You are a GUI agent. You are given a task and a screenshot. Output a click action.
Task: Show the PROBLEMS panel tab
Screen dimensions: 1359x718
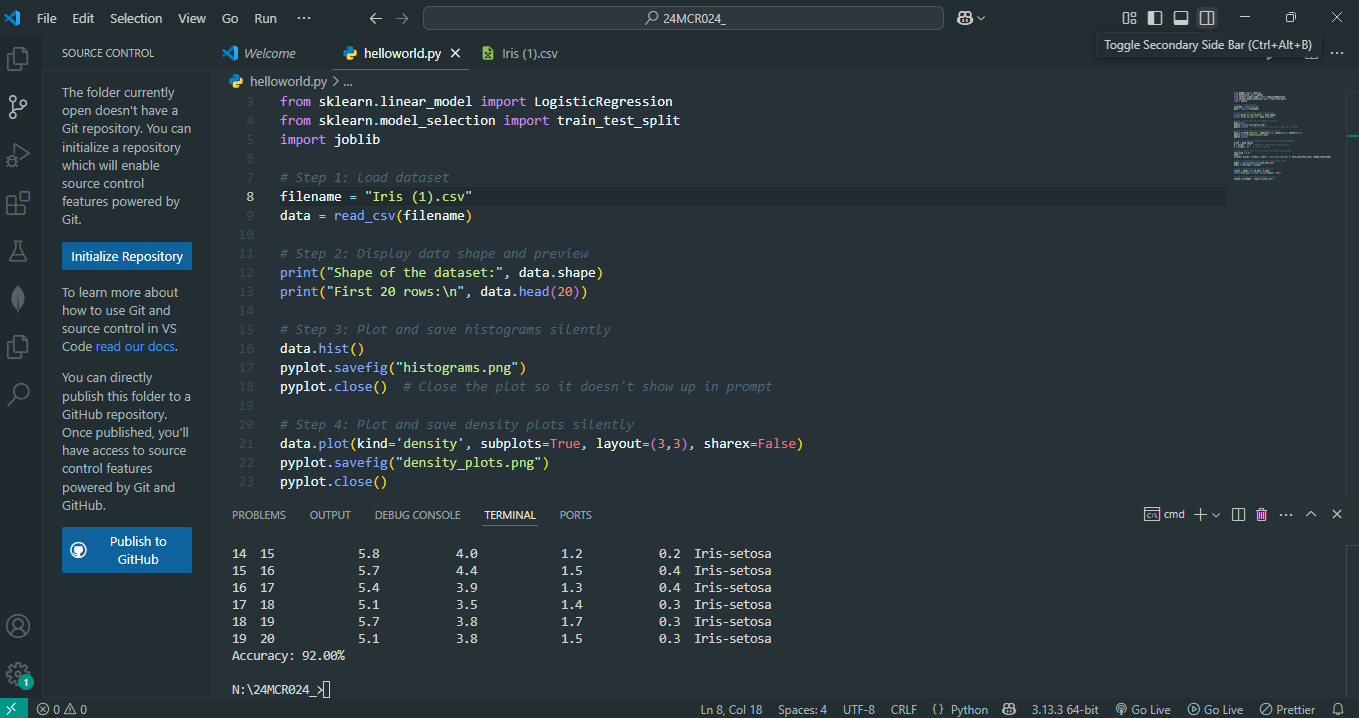click(x=259, y=515)
